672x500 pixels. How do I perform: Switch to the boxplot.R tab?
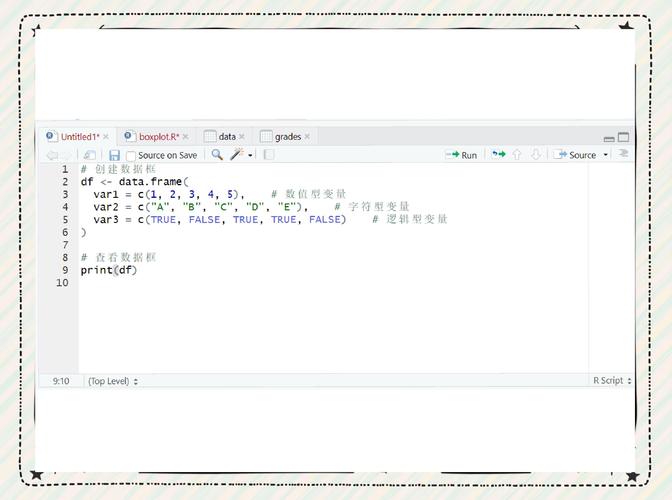click(x=158, y=137)
